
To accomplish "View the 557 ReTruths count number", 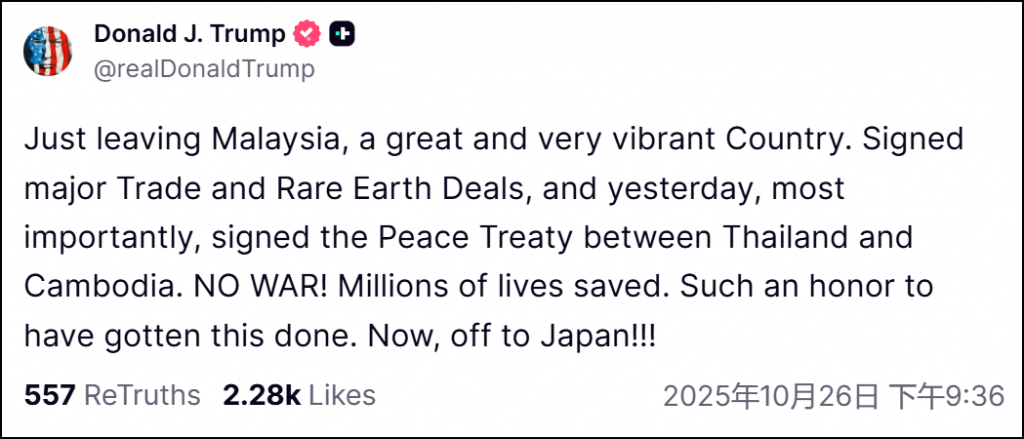I will pos(50,395).
